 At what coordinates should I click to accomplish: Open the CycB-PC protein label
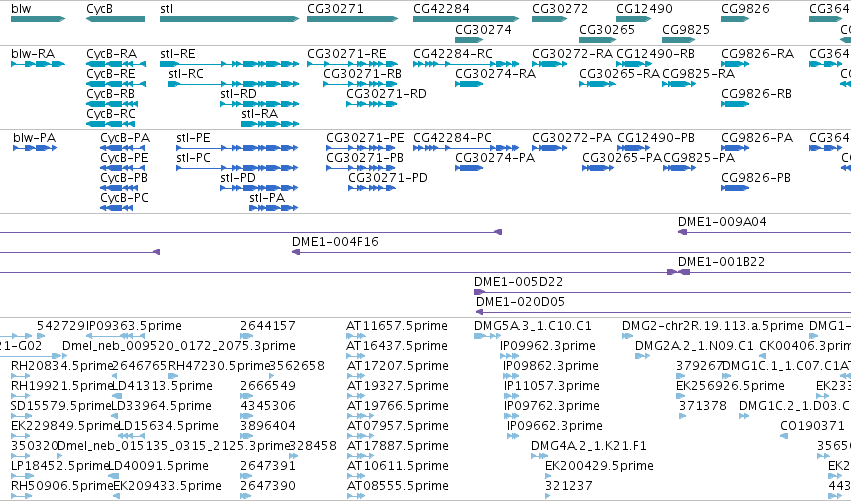(x=124, y=198)
